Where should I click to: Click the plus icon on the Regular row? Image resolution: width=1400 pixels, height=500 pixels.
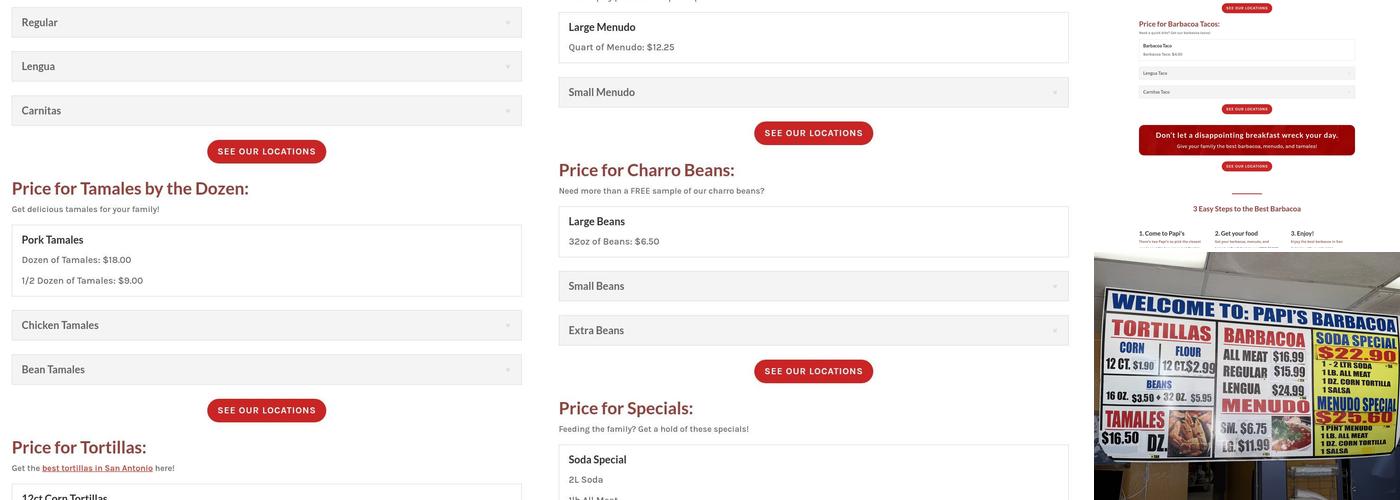(x=507, y=23)
